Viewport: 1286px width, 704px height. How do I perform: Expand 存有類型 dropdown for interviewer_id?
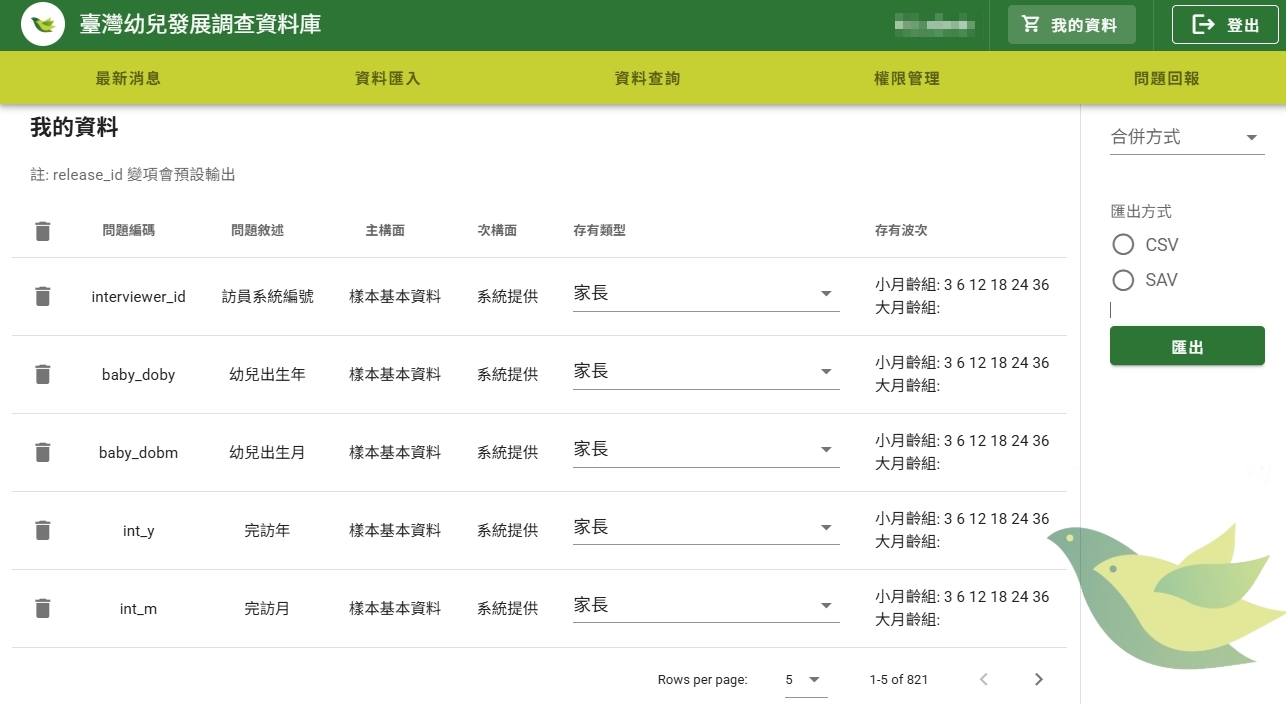coord(705,294)
